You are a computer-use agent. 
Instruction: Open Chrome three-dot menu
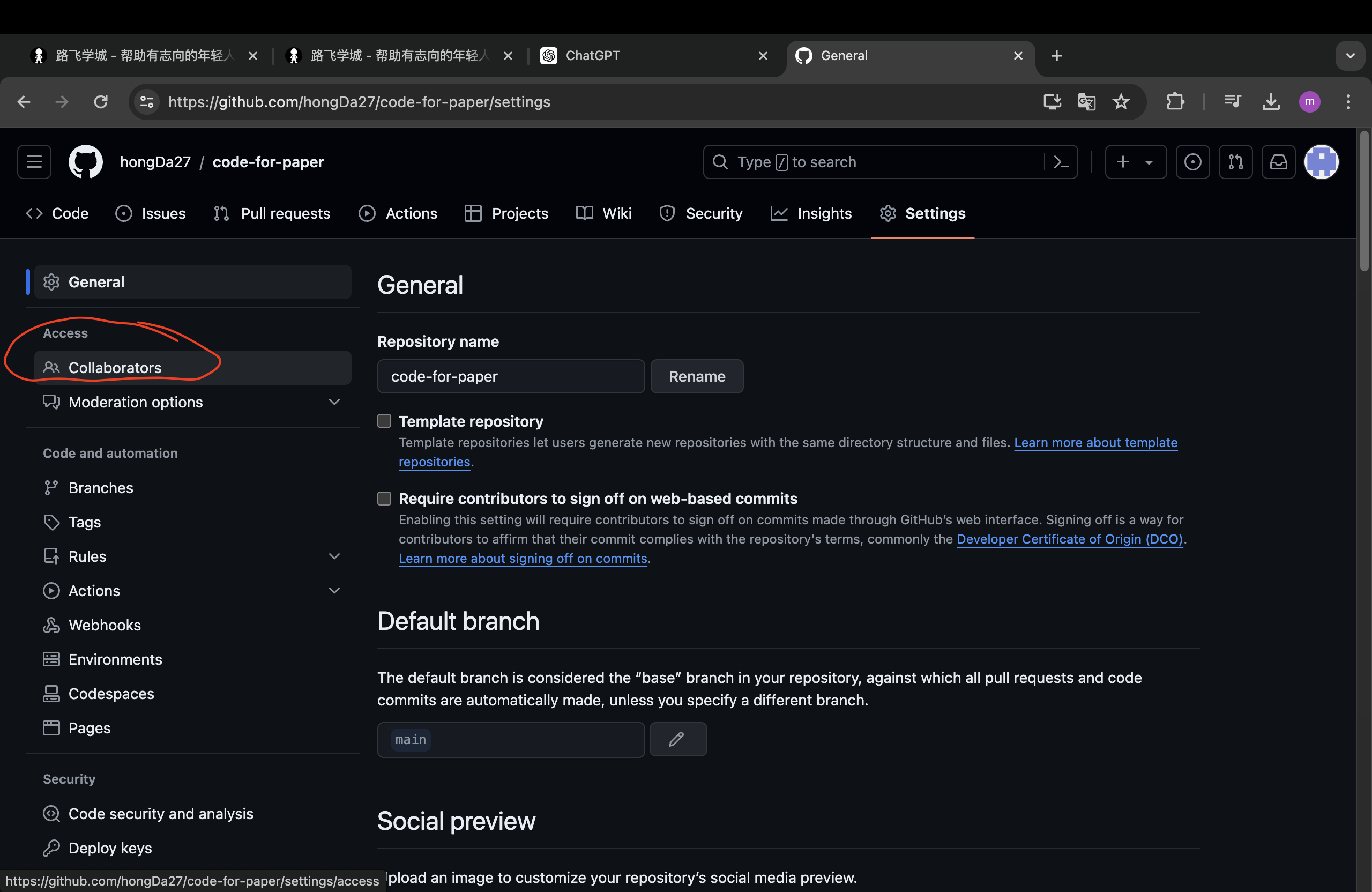1348,102
